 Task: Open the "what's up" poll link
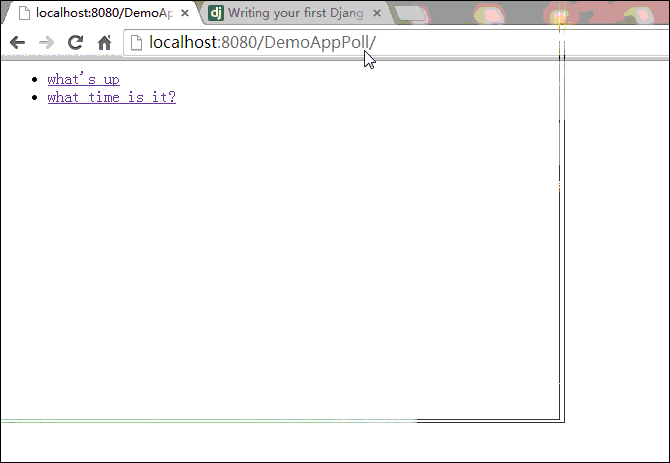tap(84, 79)
